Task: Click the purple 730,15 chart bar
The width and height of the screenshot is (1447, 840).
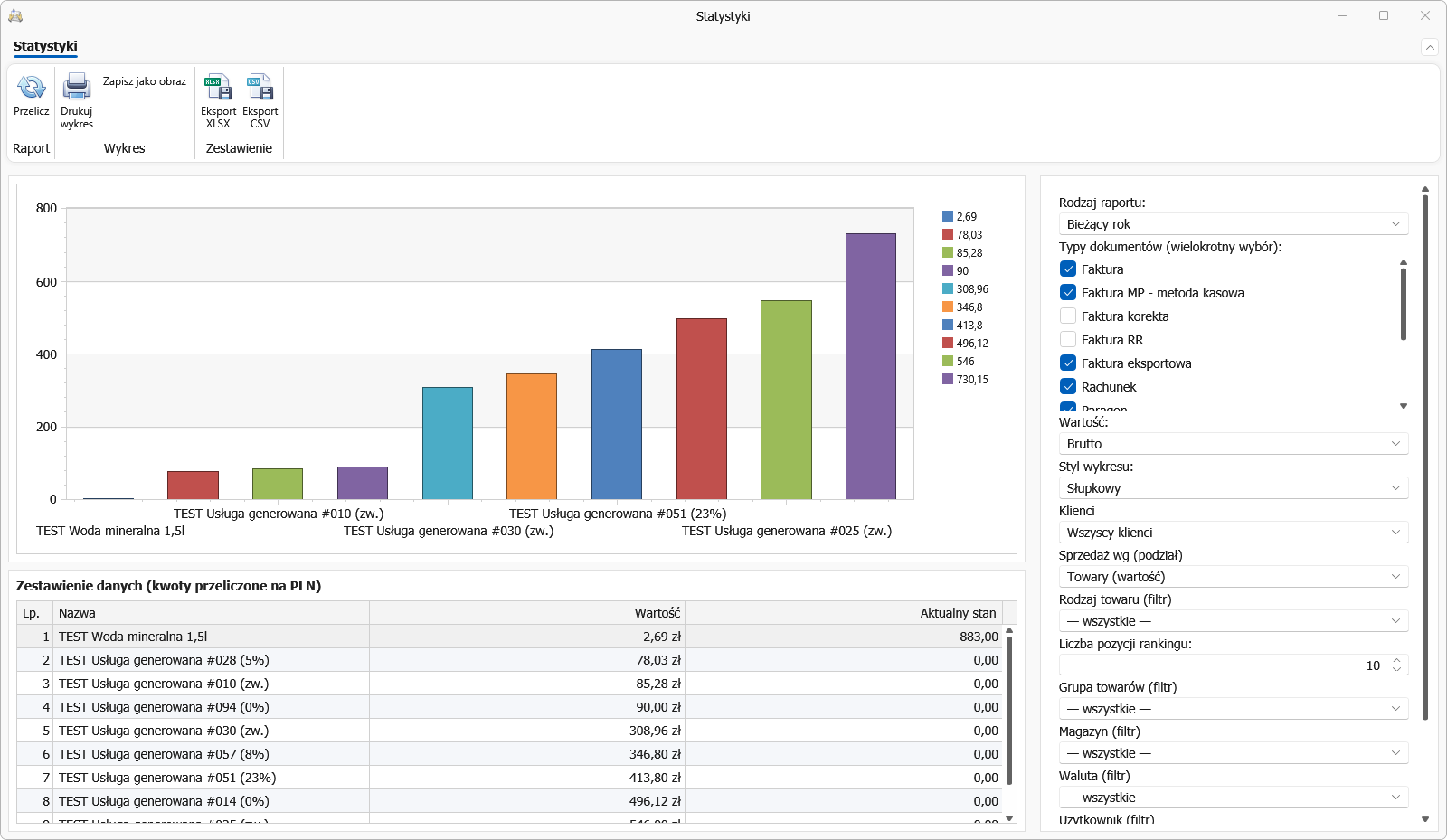Action: [x=871, y=366]
